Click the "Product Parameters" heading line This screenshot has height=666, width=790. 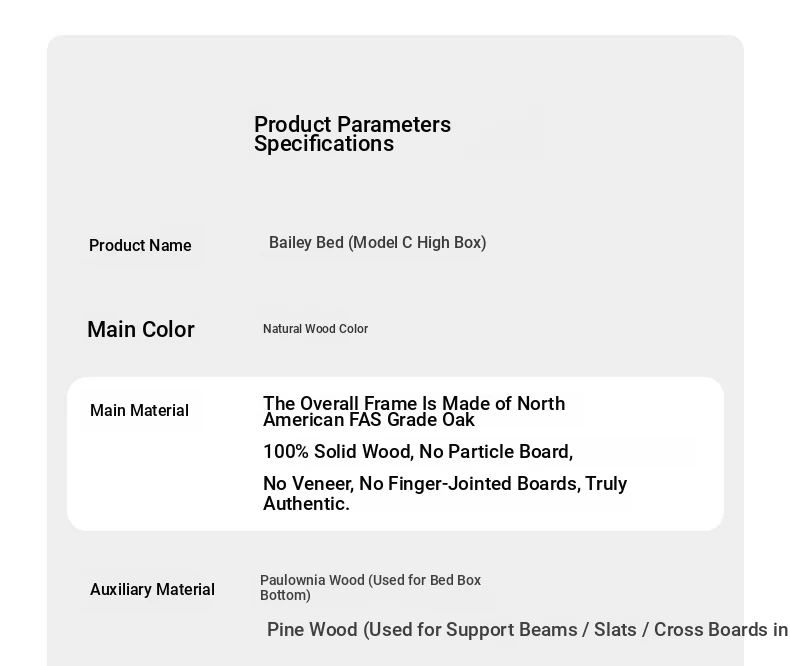click(352, 125)
